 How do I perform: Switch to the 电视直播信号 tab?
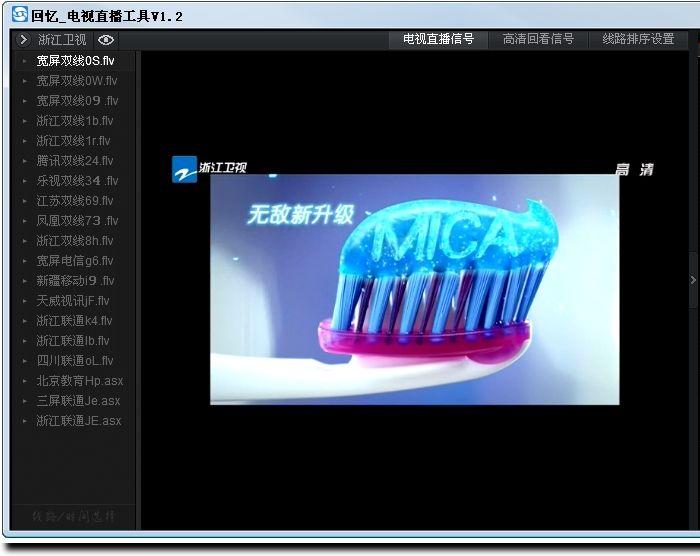tap(438, 39)
